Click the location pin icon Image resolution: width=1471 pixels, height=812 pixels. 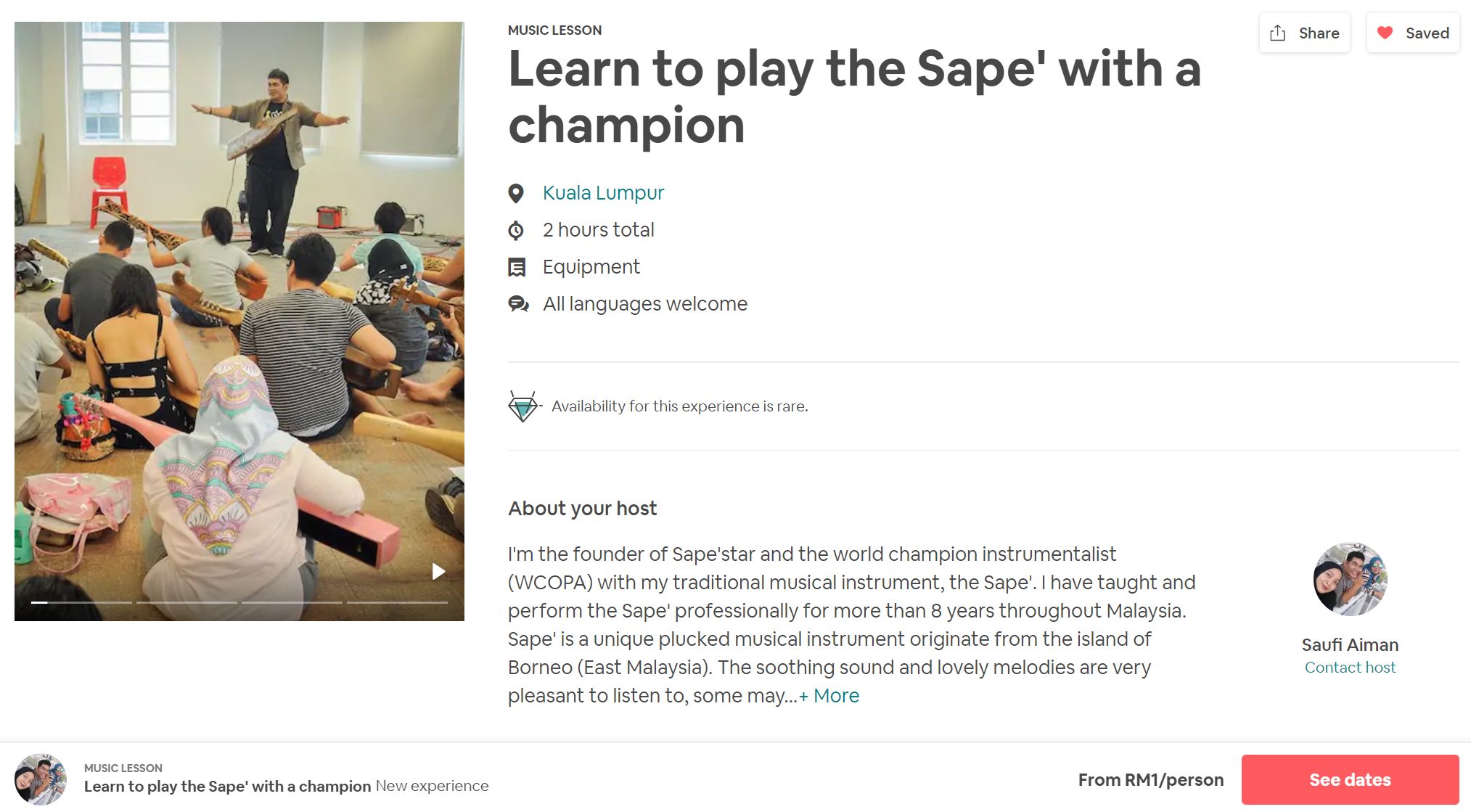coord(516,193)
